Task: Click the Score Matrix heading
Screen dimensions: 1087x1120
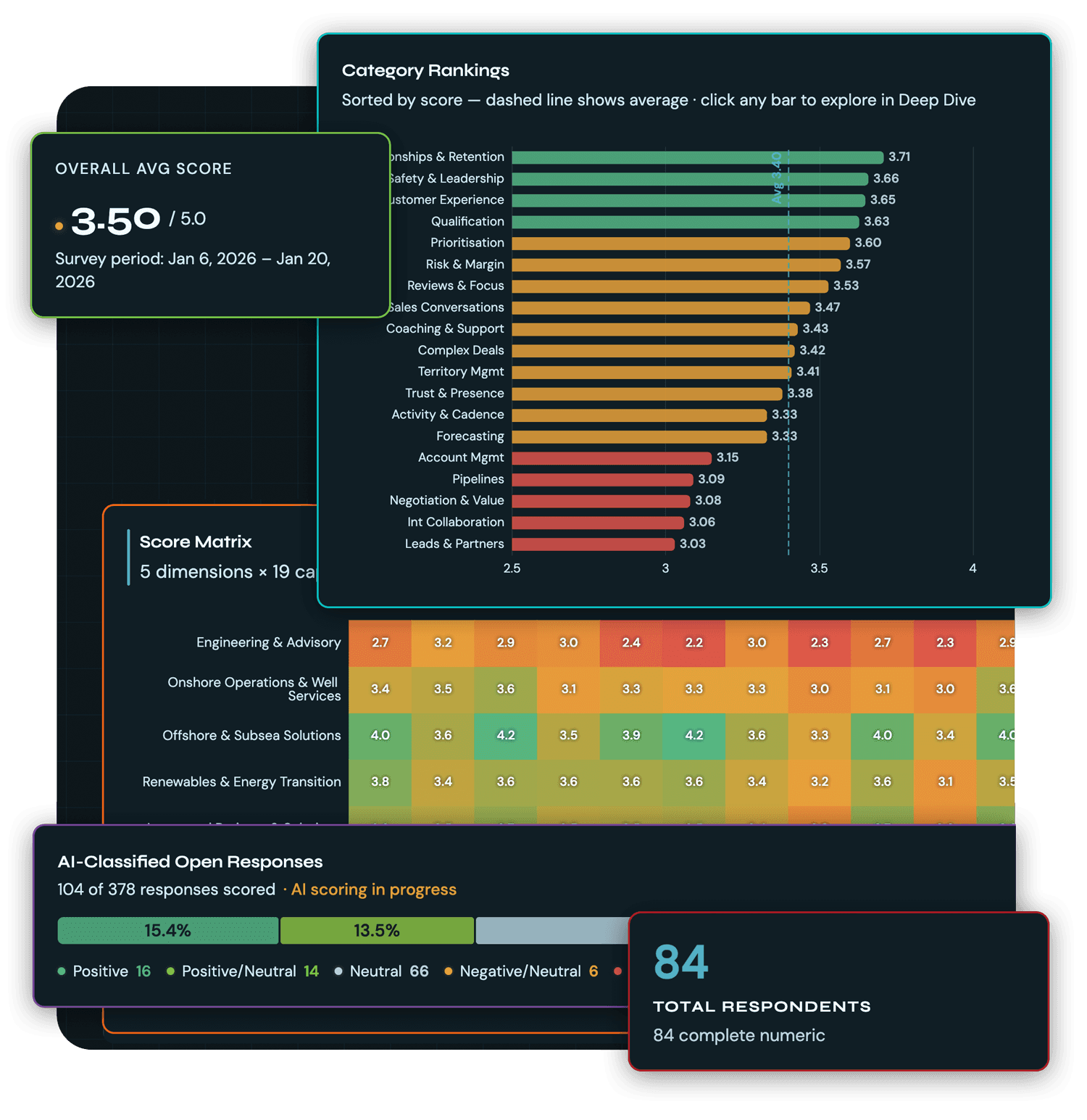Action: (196, 542)
